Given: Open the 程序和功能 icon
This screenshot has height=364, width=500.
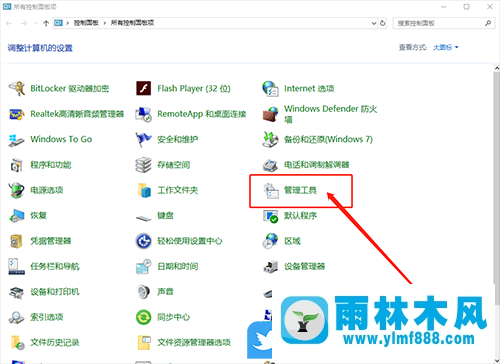Looking at the screenshot, I should coord(16,165).
